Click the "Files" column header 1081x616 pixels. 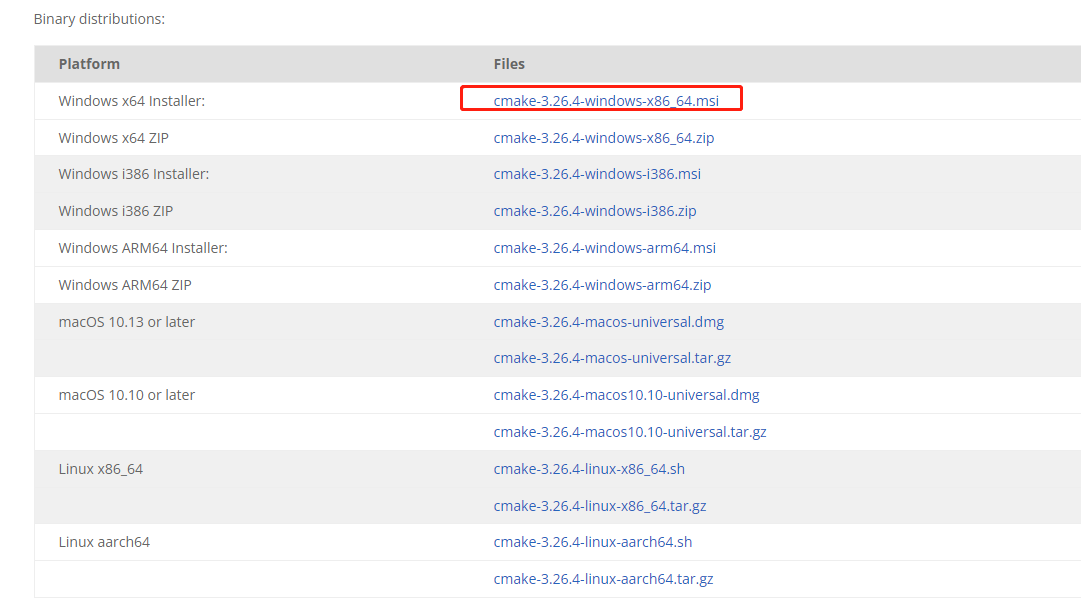click(509, 64)
